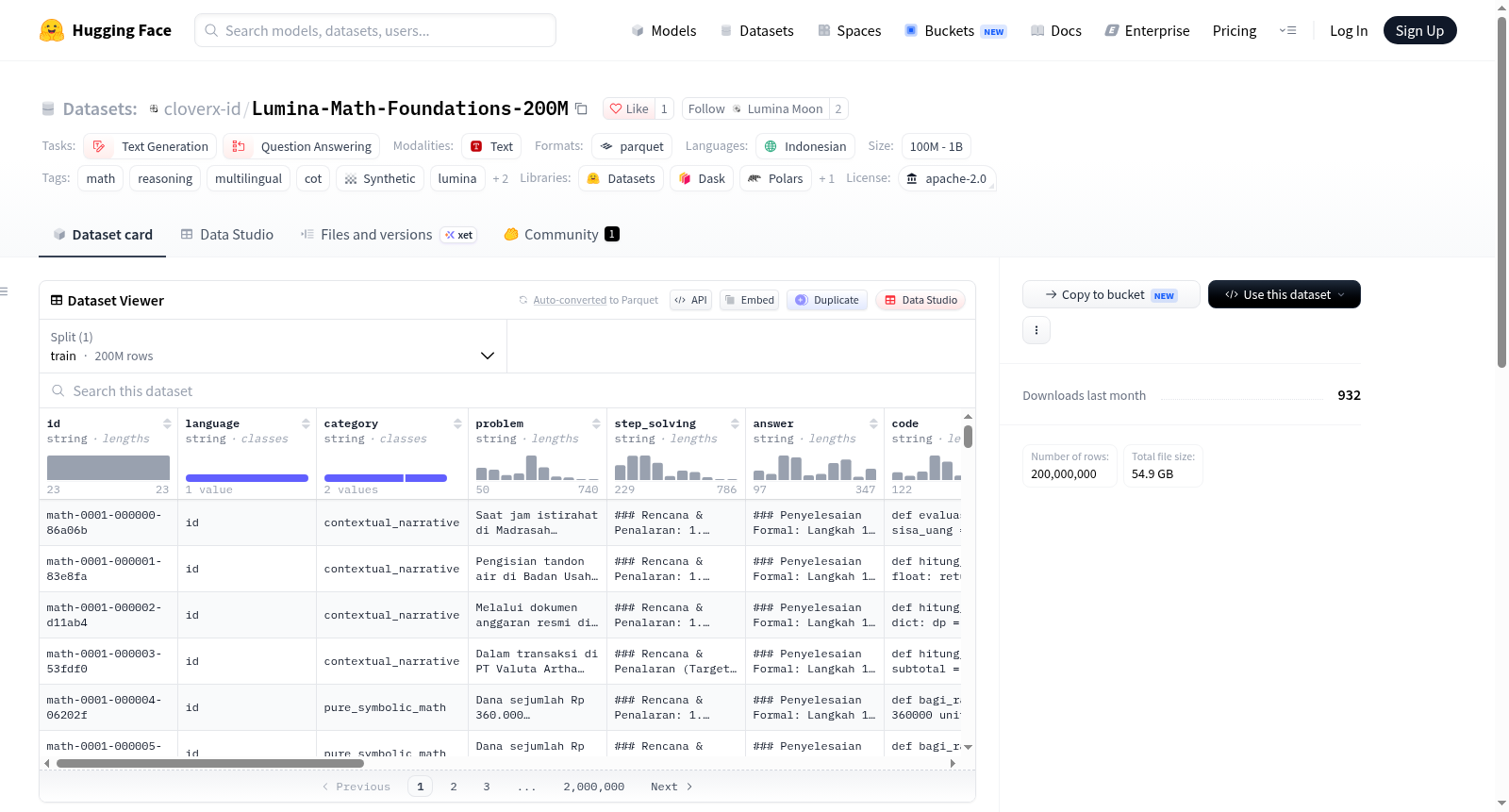Click the three-dot more options button
The image size is (1509, 812).
click(x=1036, y=330)
